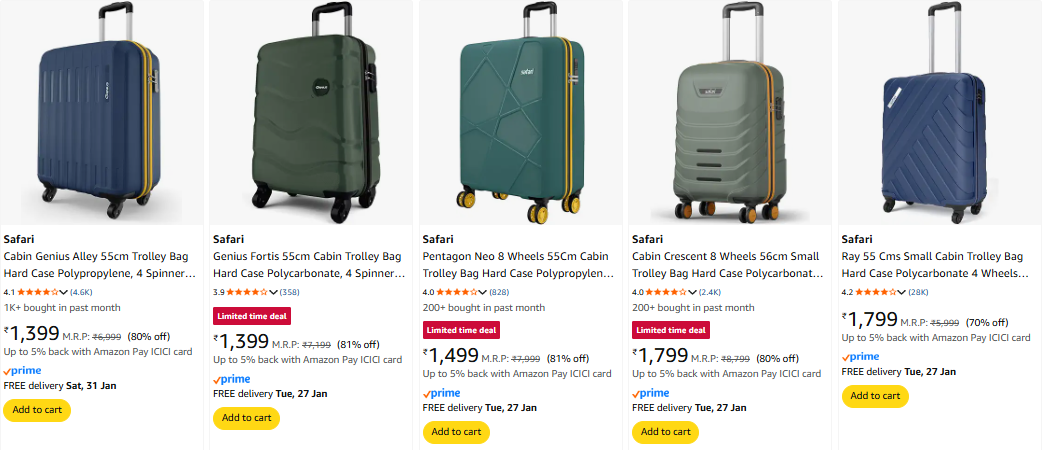Click the Limited time deal badge on Cabin Crescent
This screenshot has height=450, width=1043.
[669, 330]
